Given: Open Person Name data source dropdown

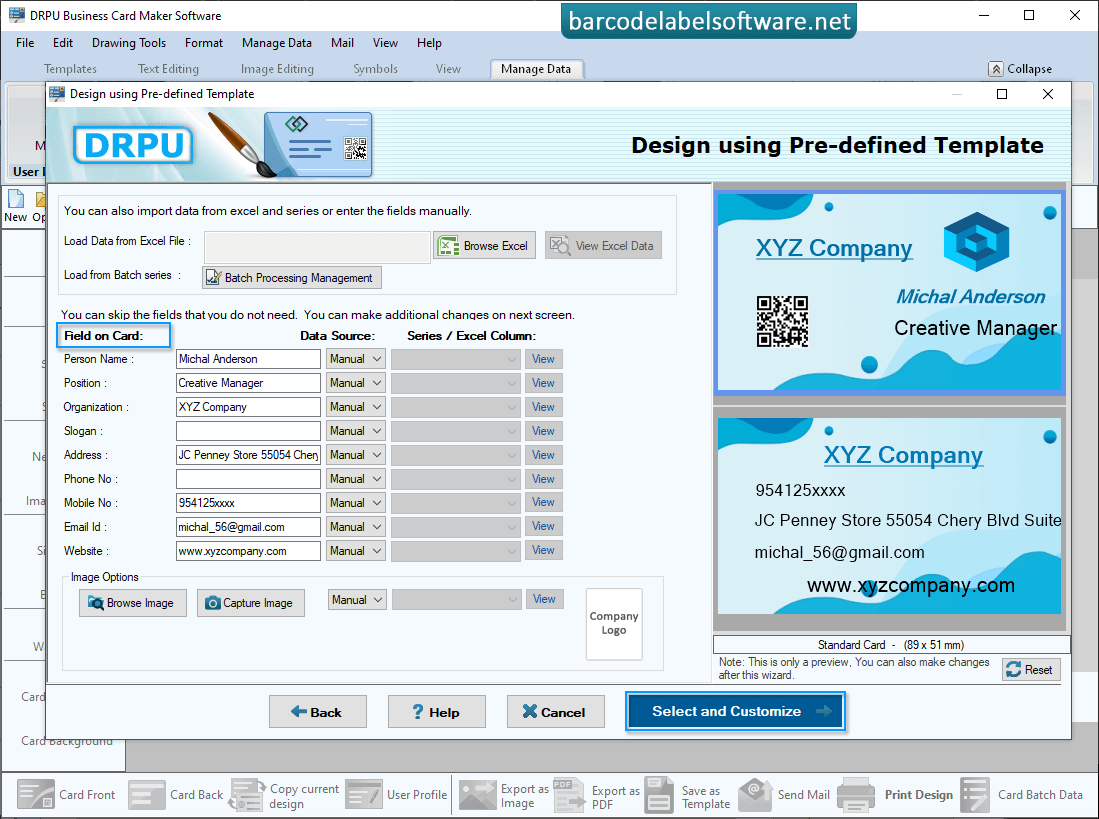Looking at the screenshot, I should [356, 359].
